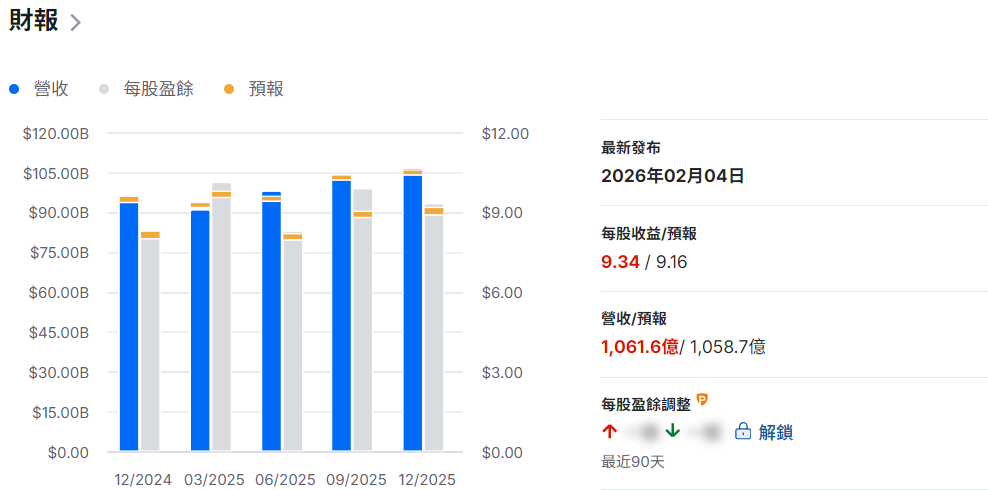Select the gray EPS bar for 12/2025
This screenshot has height=490, width=988.
[x=434, y=328]
